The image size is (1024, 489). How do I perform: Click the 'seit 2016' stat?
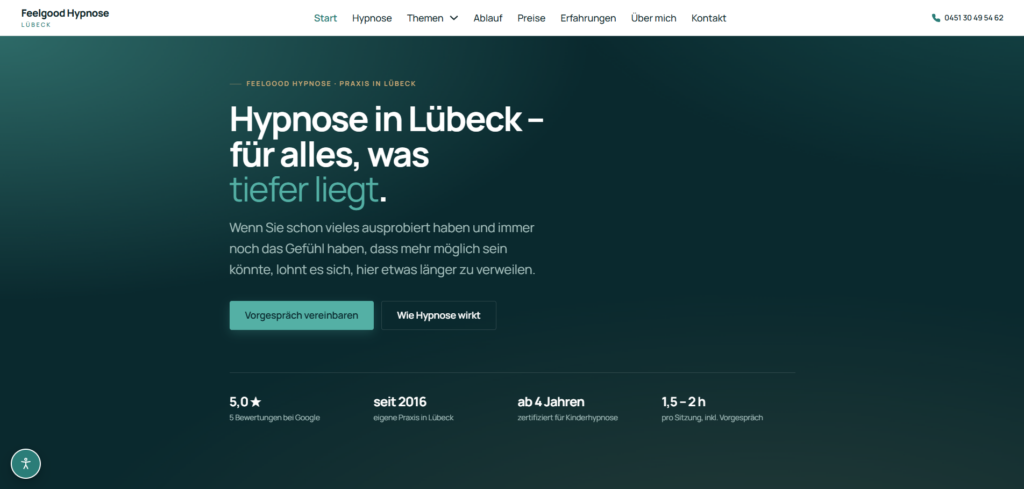400,402
